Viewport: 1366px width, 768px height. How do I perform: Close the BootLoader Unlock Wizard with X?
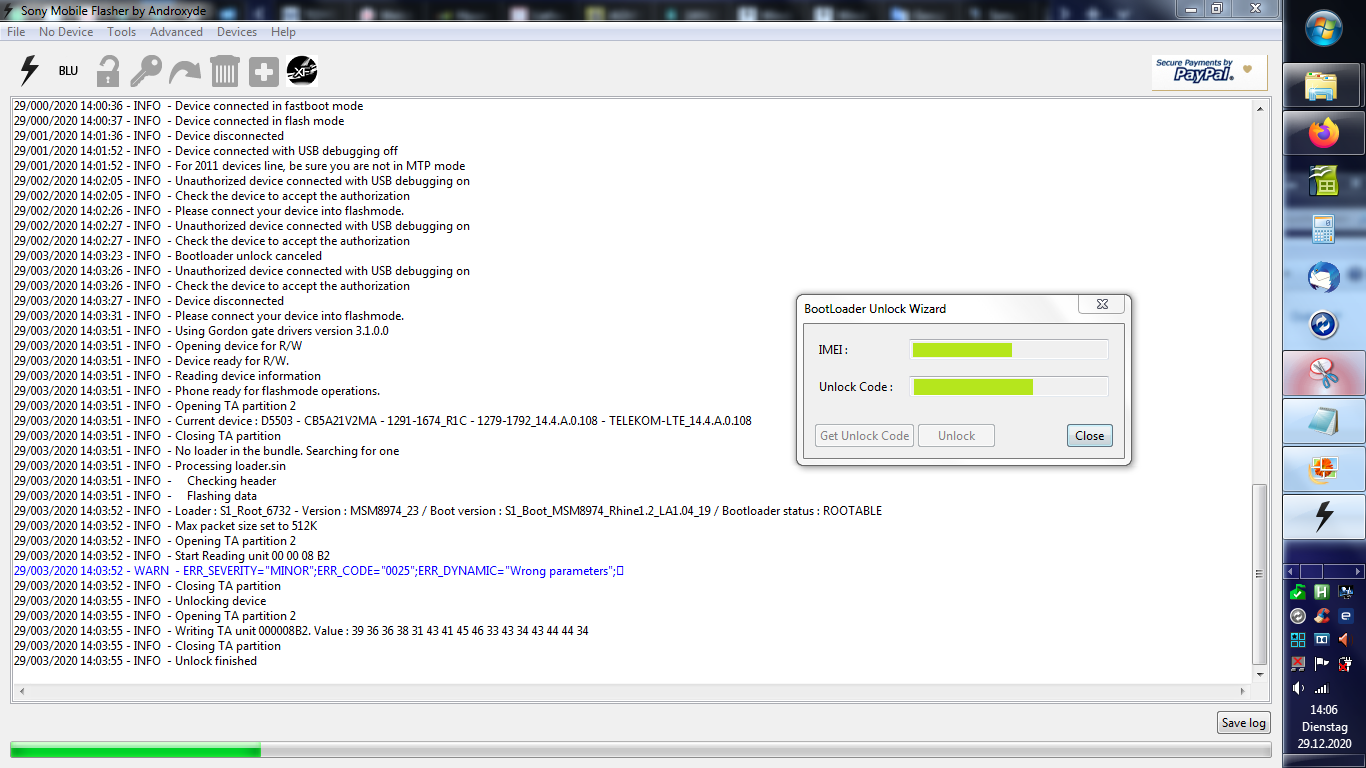(1102, 305)
